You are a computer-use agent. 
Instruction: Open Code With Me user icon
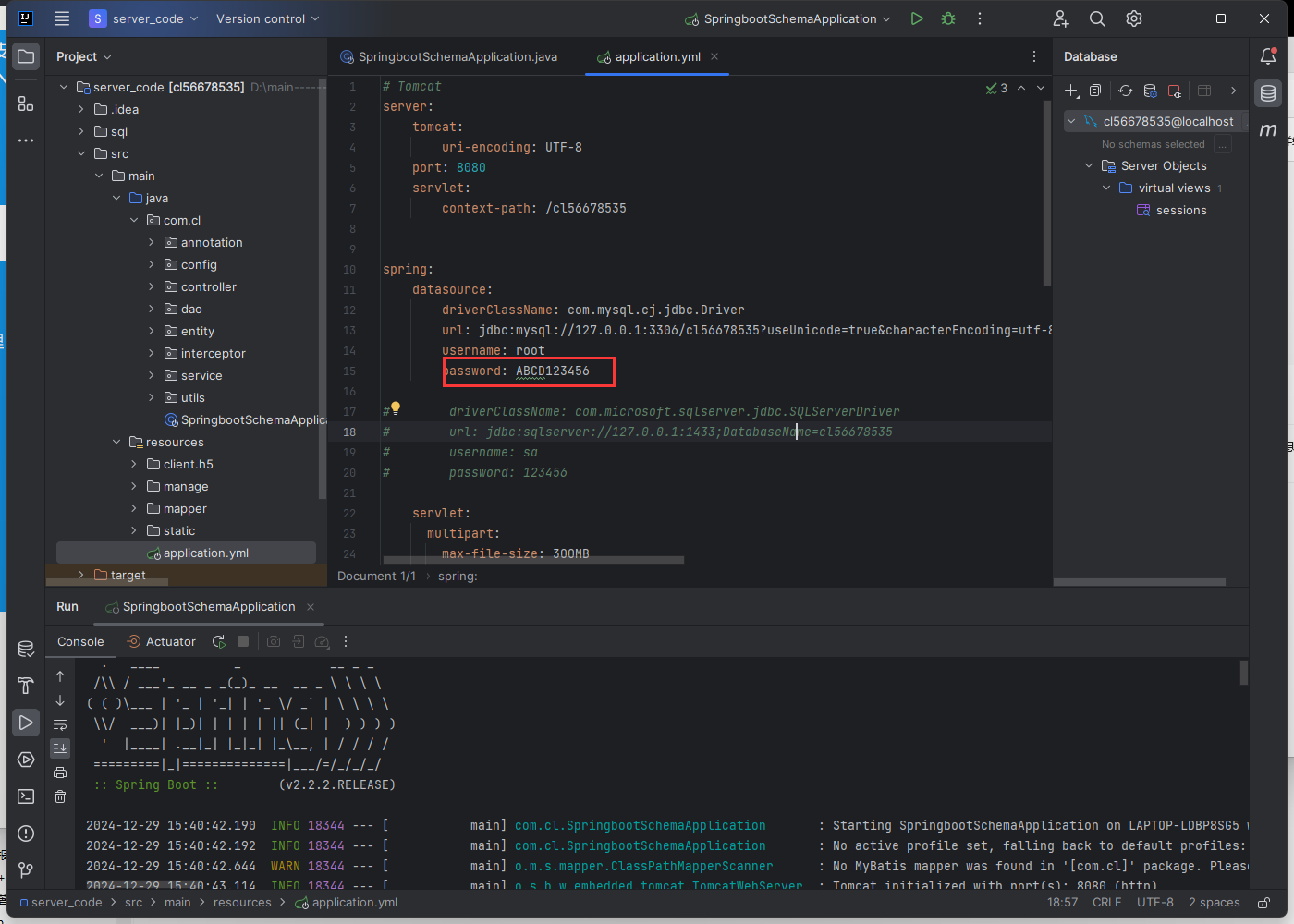1060,18
